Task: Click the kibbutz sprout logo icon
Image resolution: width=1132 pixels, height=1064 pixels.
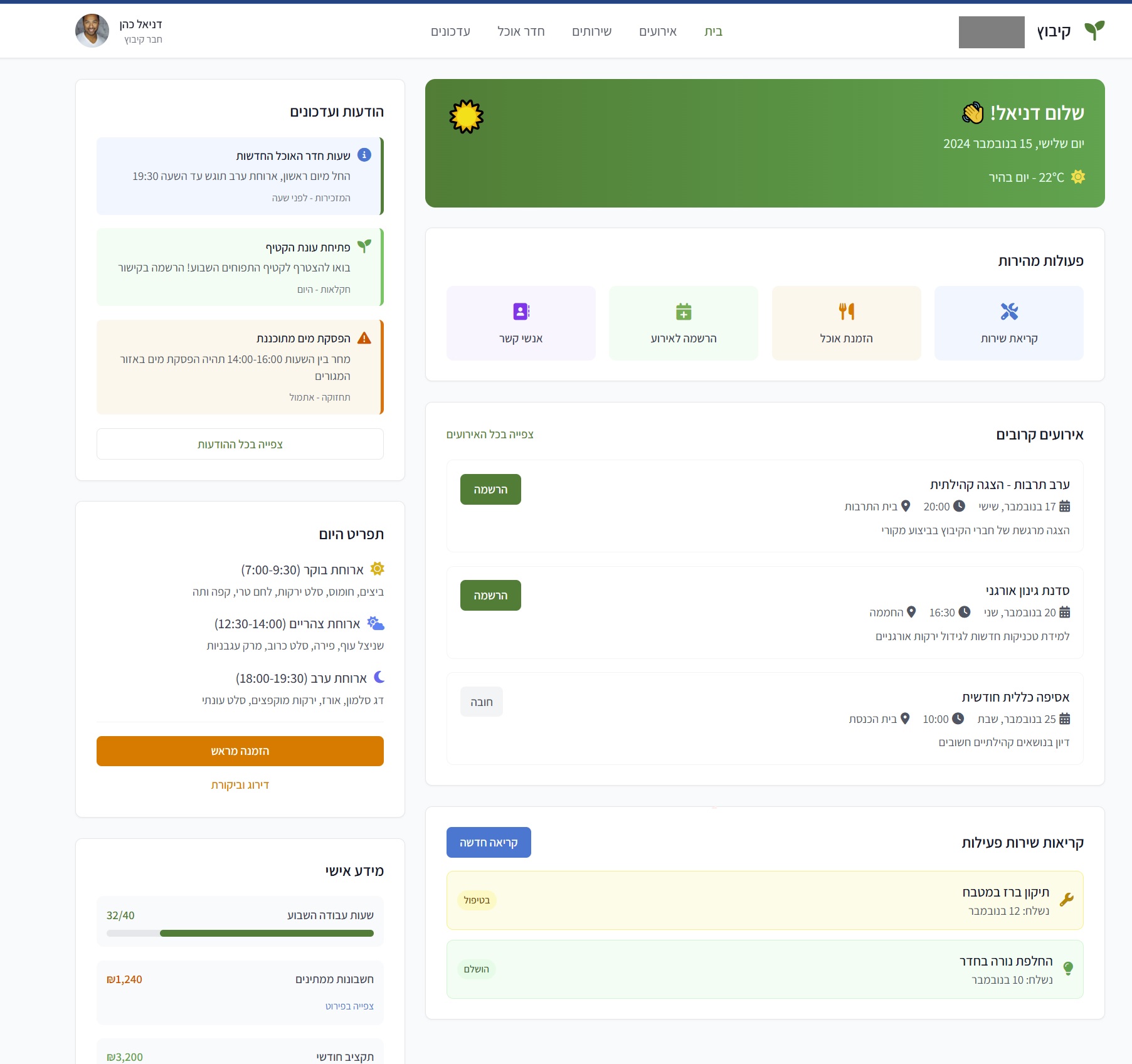Action: click(1094, 31)
